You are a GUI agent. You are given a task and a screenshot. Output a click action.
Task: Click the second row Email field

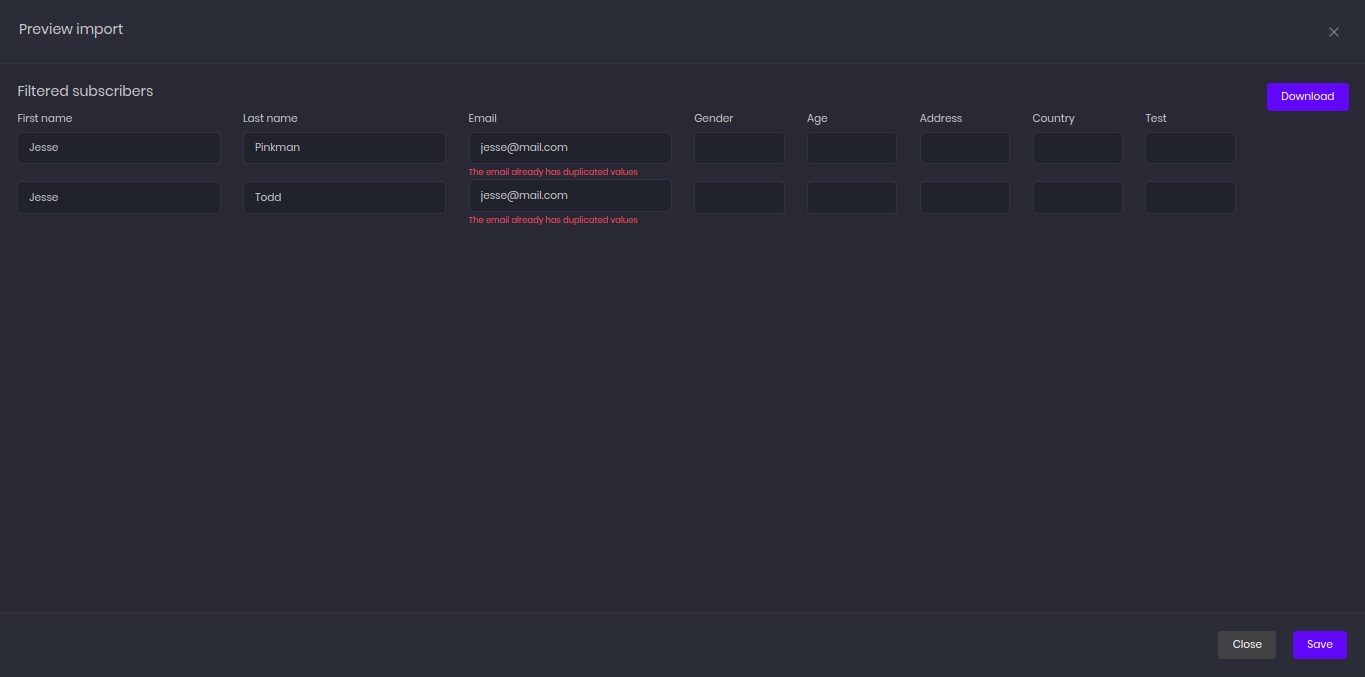click(x=570, y=196)
